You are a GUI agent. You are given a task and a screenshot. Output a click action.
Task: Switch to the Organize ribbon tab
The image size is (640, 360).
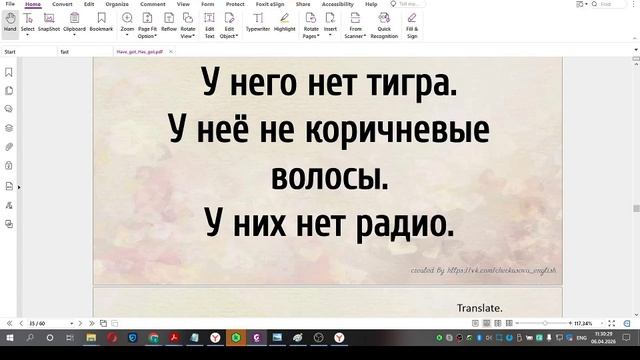117,4
